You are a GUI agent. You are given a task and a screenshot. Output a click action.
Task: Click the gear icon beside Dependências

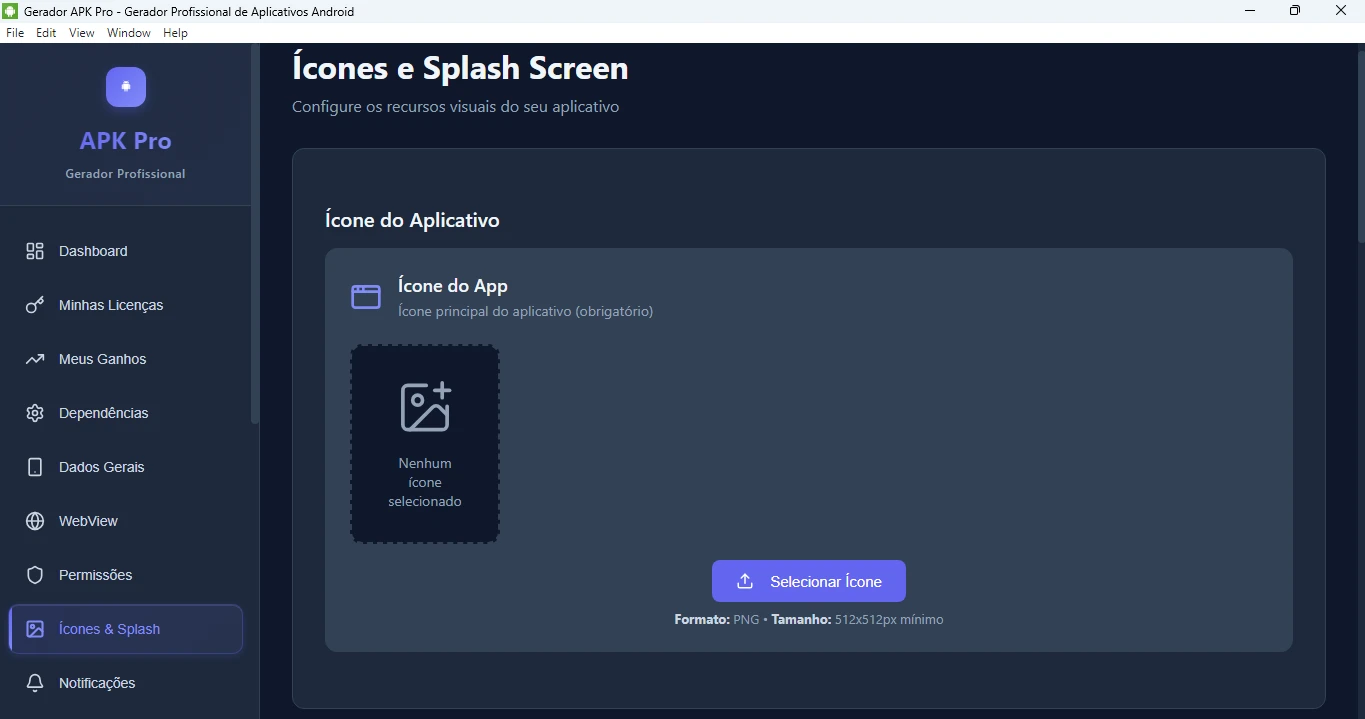point(35,413)
